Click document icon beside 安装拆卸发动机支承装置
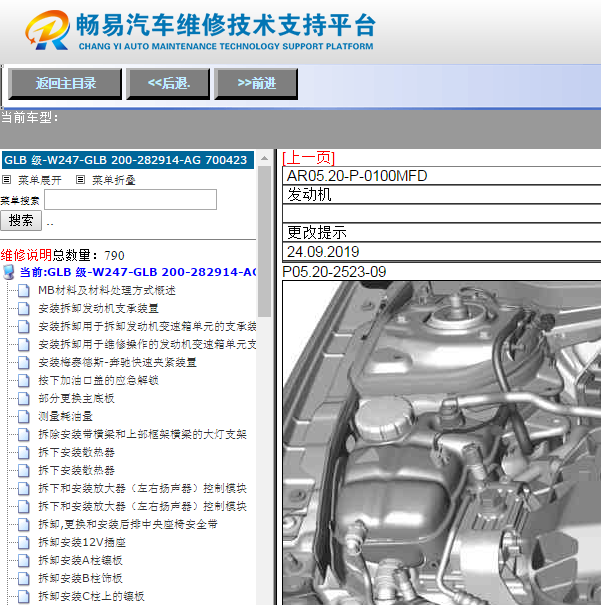Viewport: 601px width, 605px height. click(23, 308)
